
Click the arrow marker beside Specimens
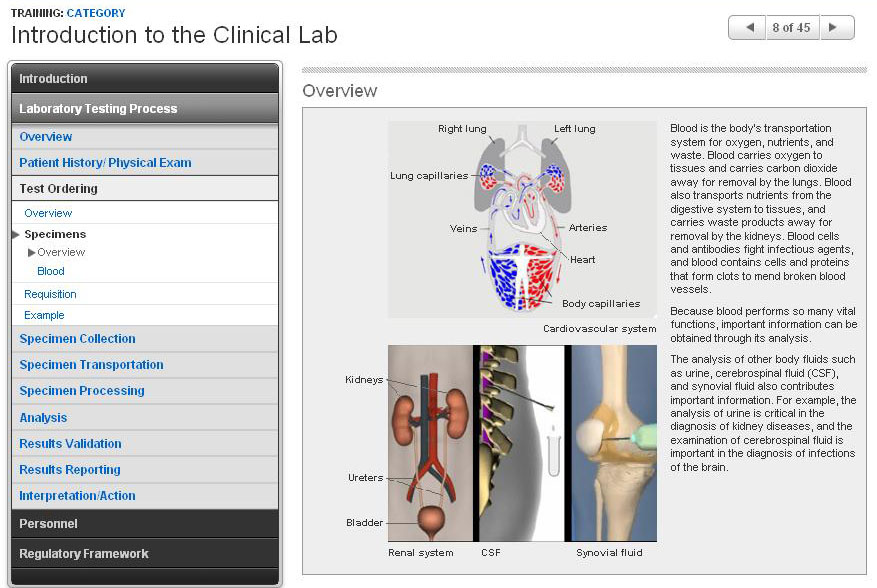tap(15, 234)
